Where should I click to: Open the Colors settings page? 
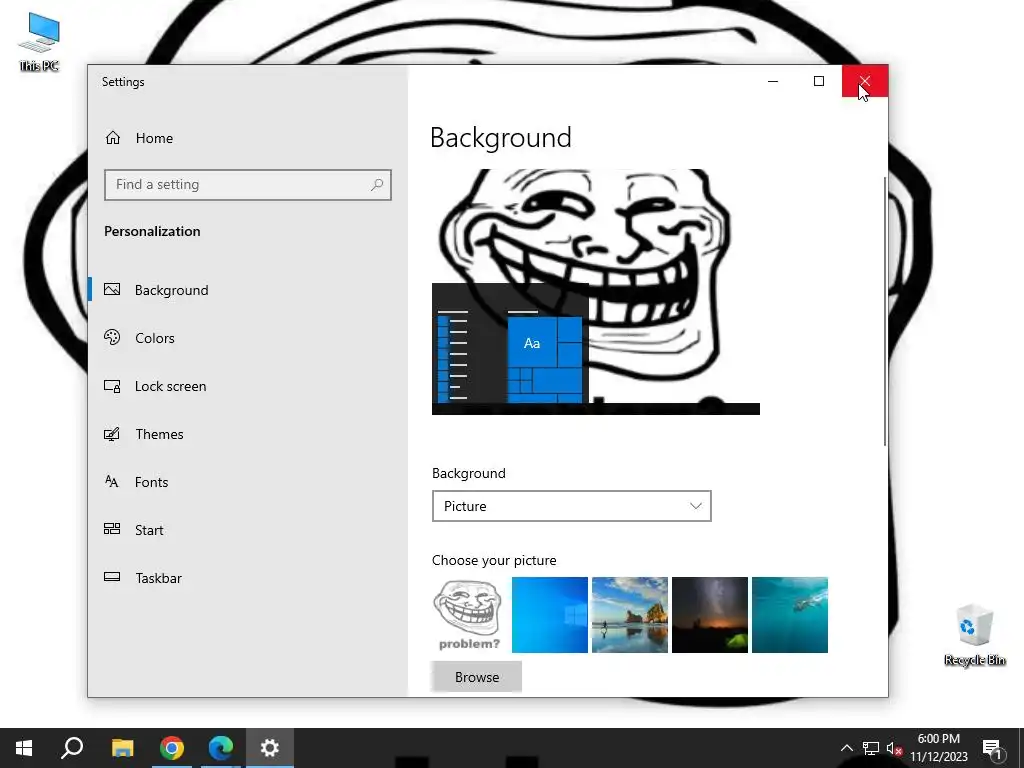pos(155,338)
